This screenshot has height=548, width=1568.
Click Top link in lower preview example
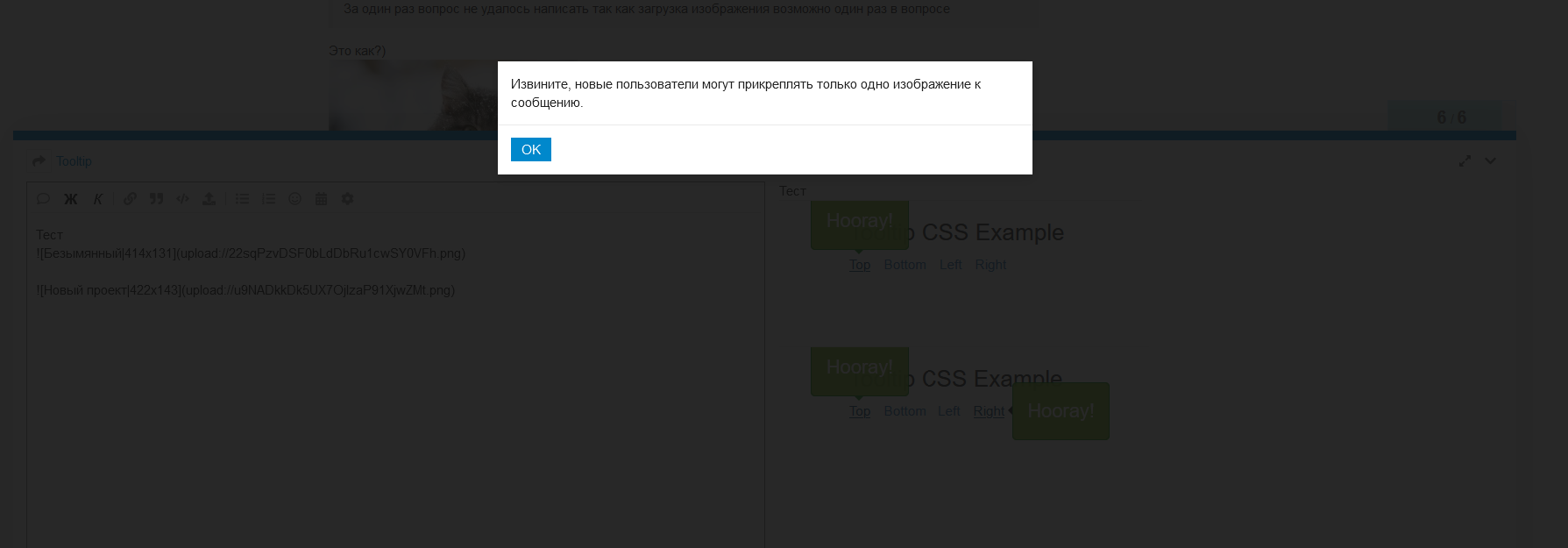click(860, 411)
